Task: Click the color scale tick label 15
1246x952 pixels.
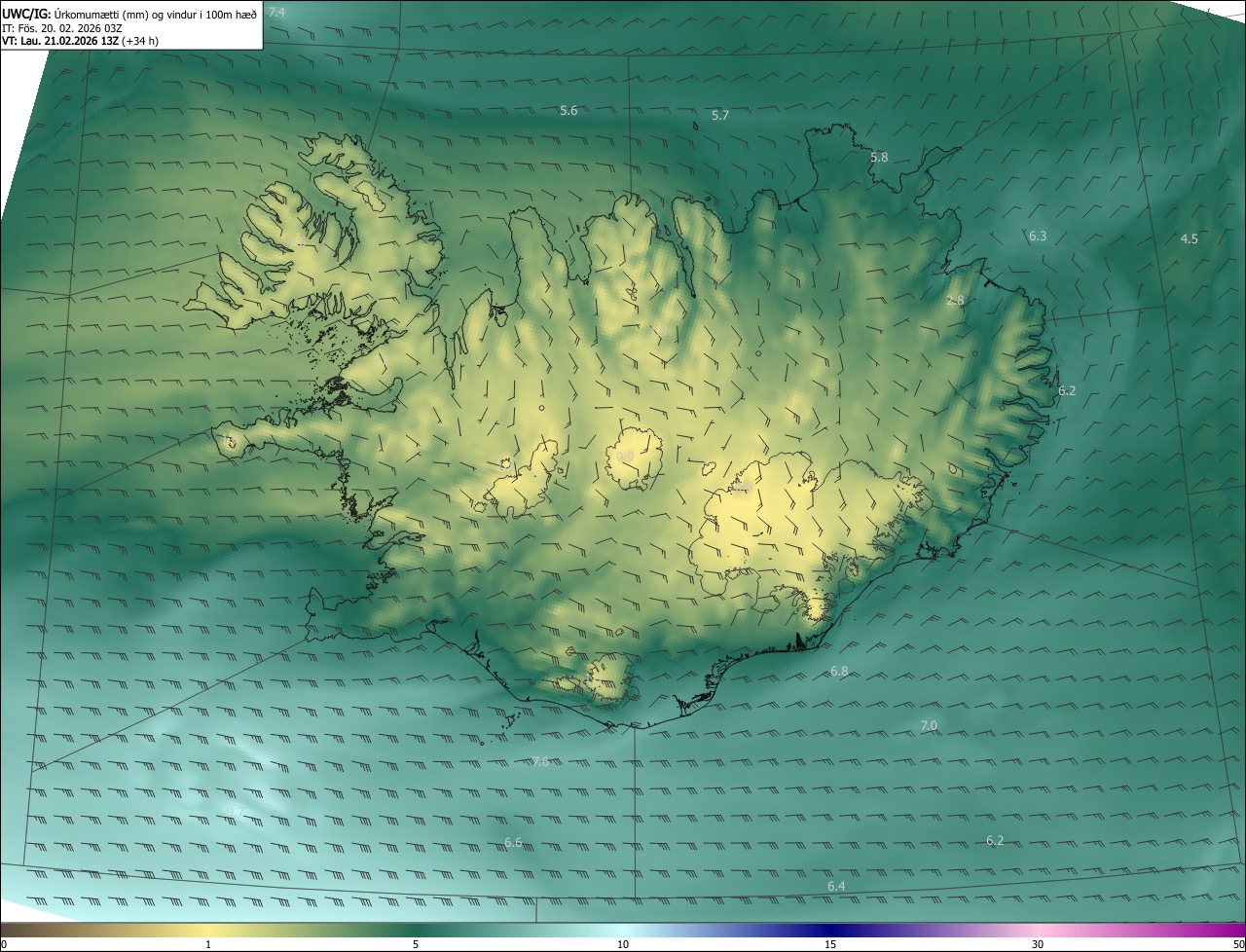Action: 830,945
